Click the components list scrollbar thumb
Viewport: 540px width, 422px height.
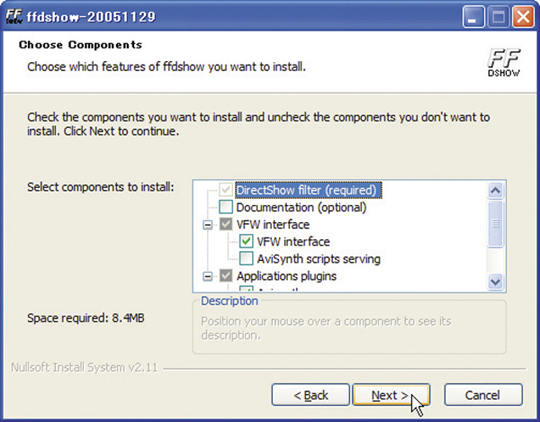496,224
